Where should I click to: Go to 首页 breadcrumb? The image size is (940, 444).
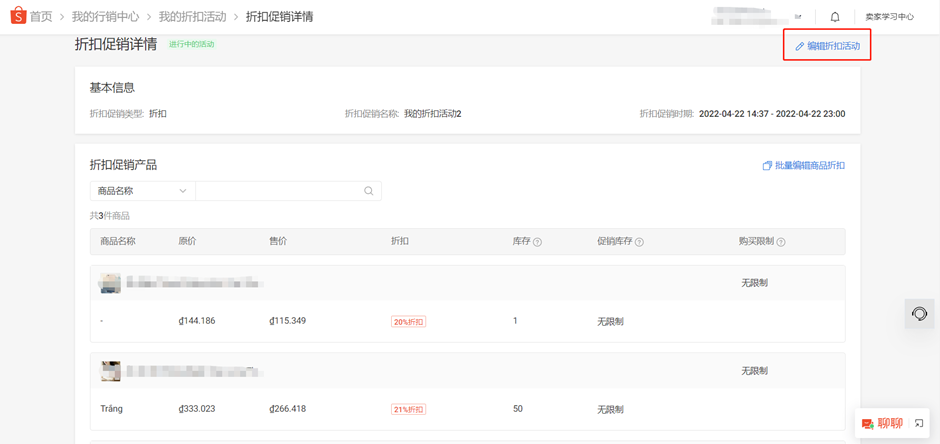coord(41,17)
